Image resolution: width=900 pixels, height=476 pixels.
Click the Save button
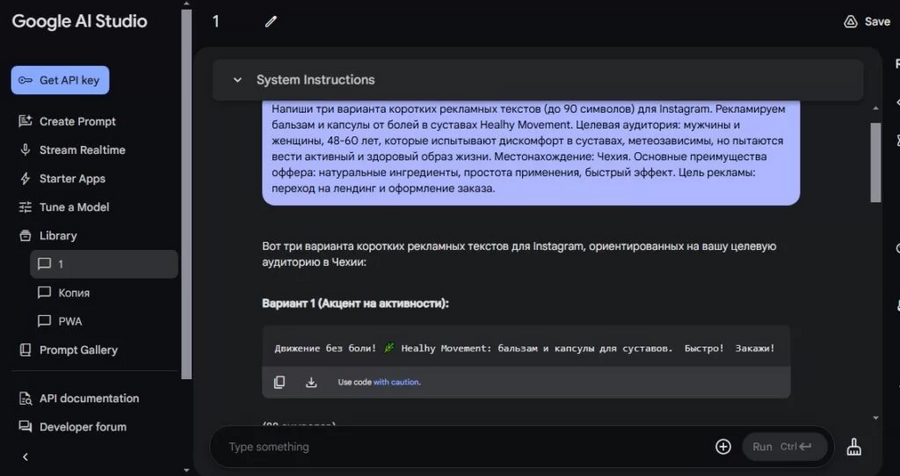point(867,22)
